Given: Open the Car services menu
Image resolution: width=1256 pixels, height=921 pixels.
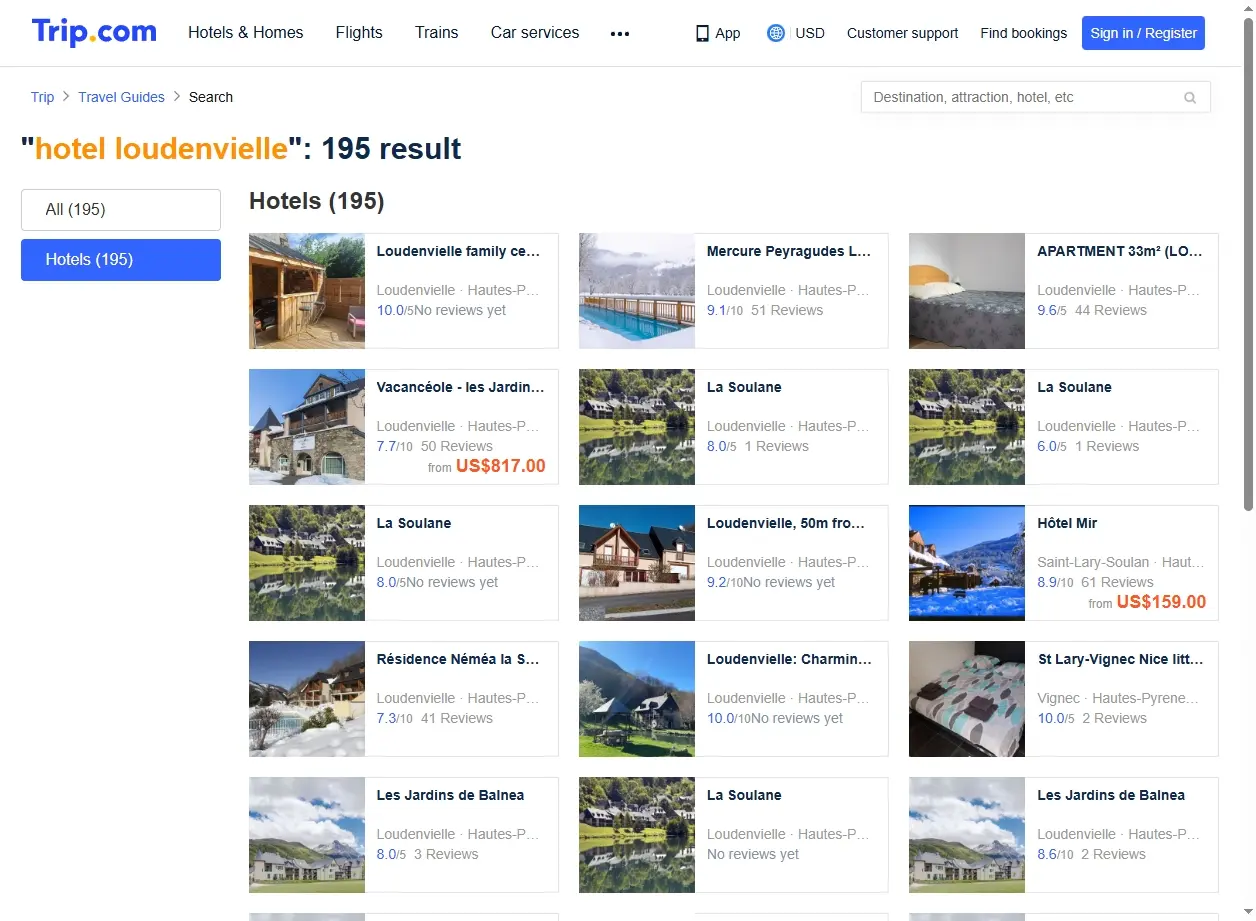Looking at the screenshot, I should 535,32.
